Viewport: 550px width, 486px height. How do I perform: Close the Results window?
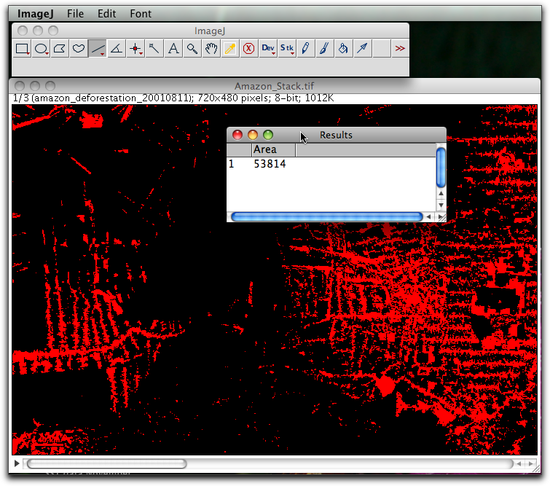237,135
